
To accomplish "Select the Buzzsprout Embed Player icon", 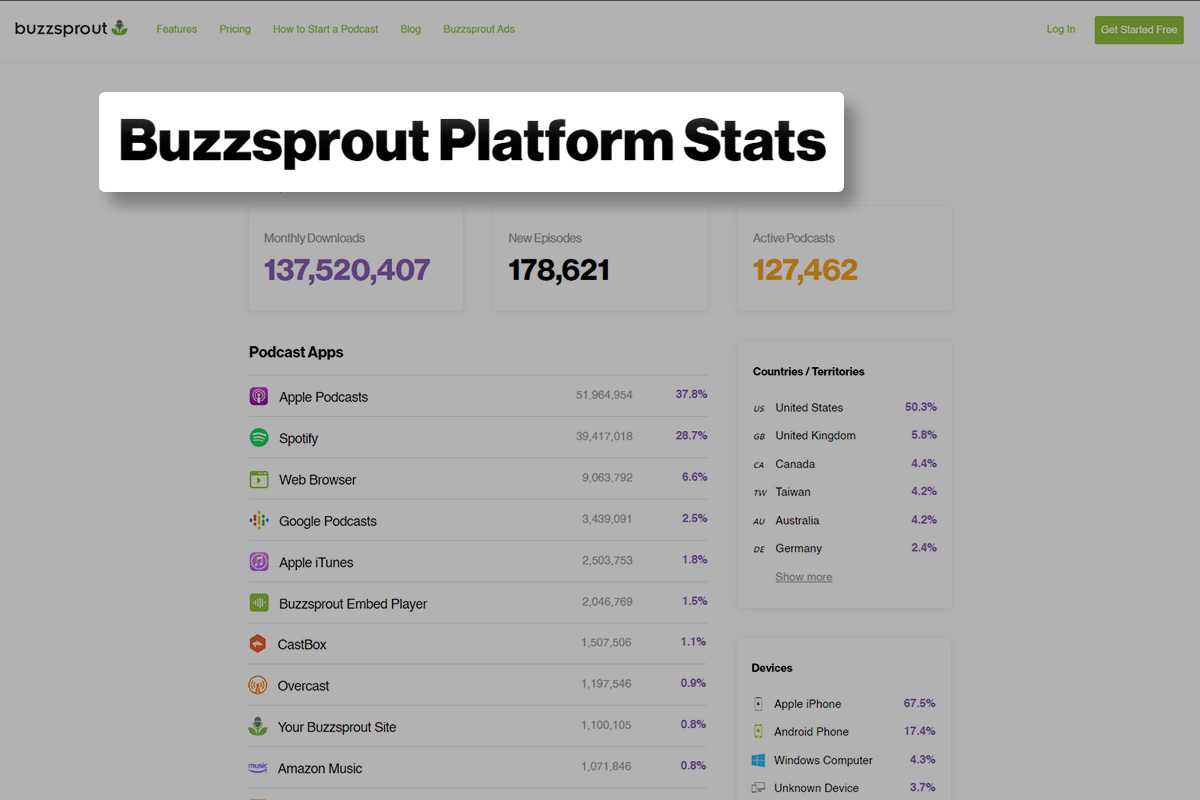I will click(x=258, y=603).
